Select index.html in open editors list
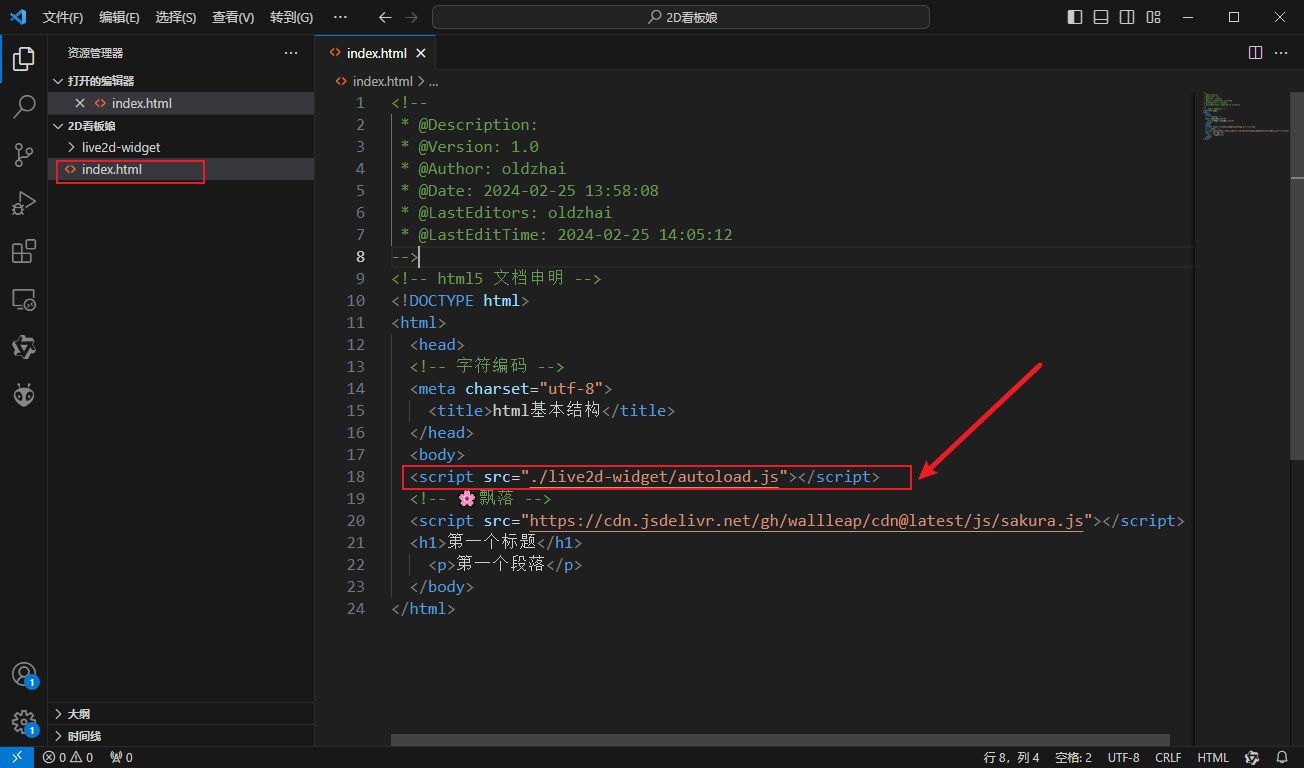 (181, 103)
